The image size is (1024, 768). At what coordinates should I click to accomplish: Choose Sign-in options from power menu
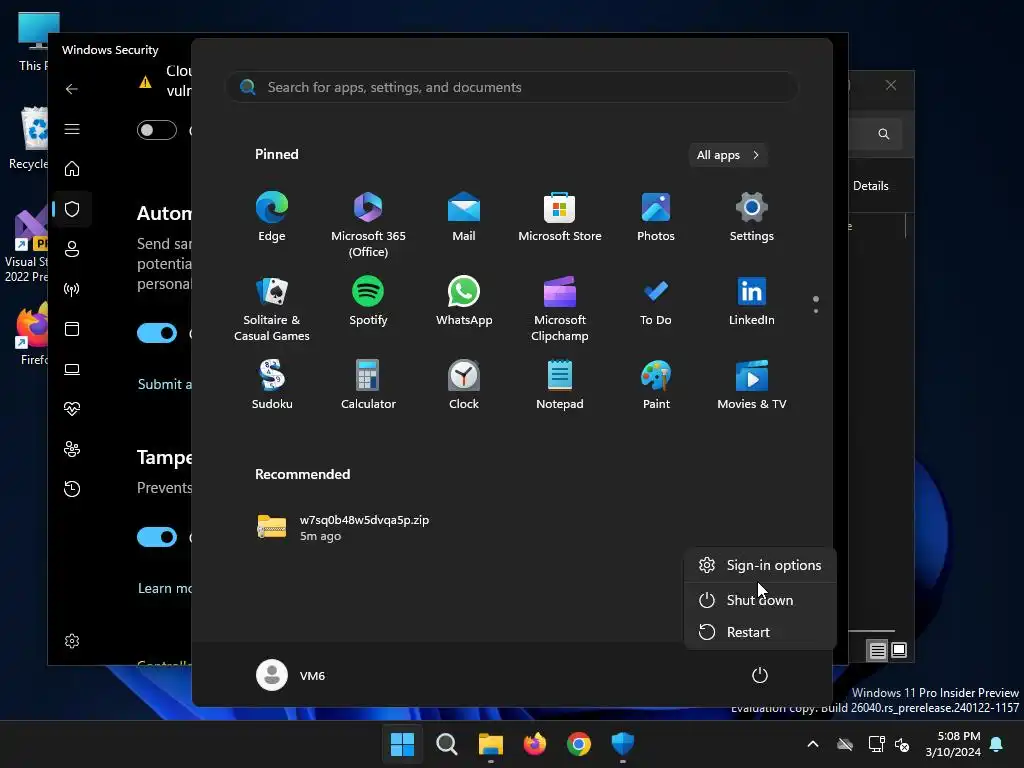tap(760, 565)
